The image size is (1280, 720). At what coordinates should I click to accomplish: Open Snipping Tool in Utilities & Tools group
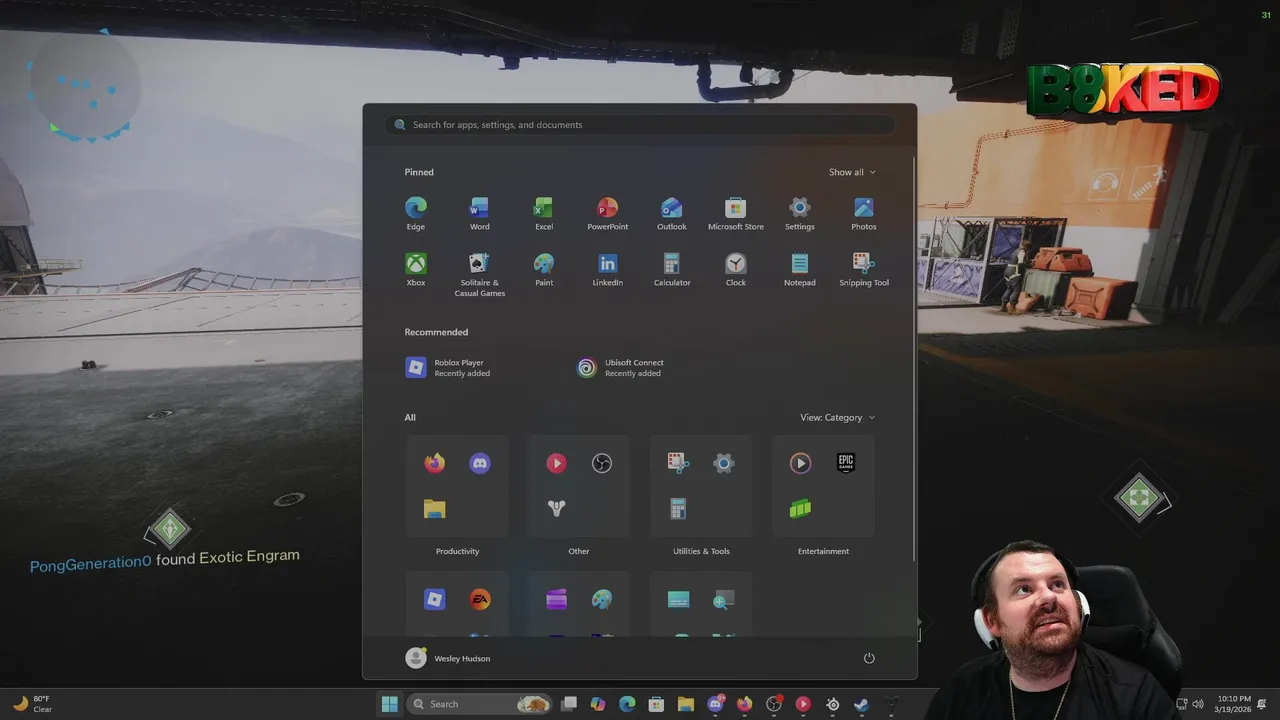(678, 463)
